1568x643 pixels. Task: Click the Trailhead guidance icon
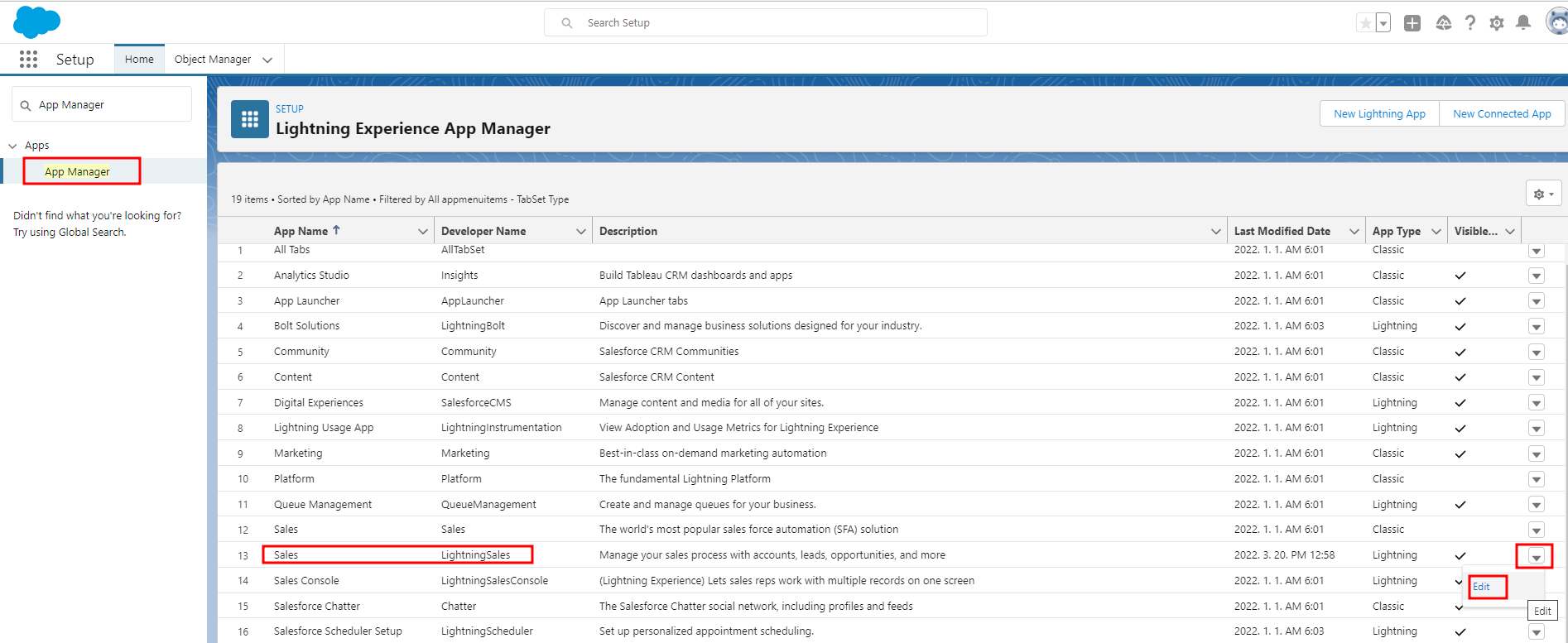(1443, 23)
